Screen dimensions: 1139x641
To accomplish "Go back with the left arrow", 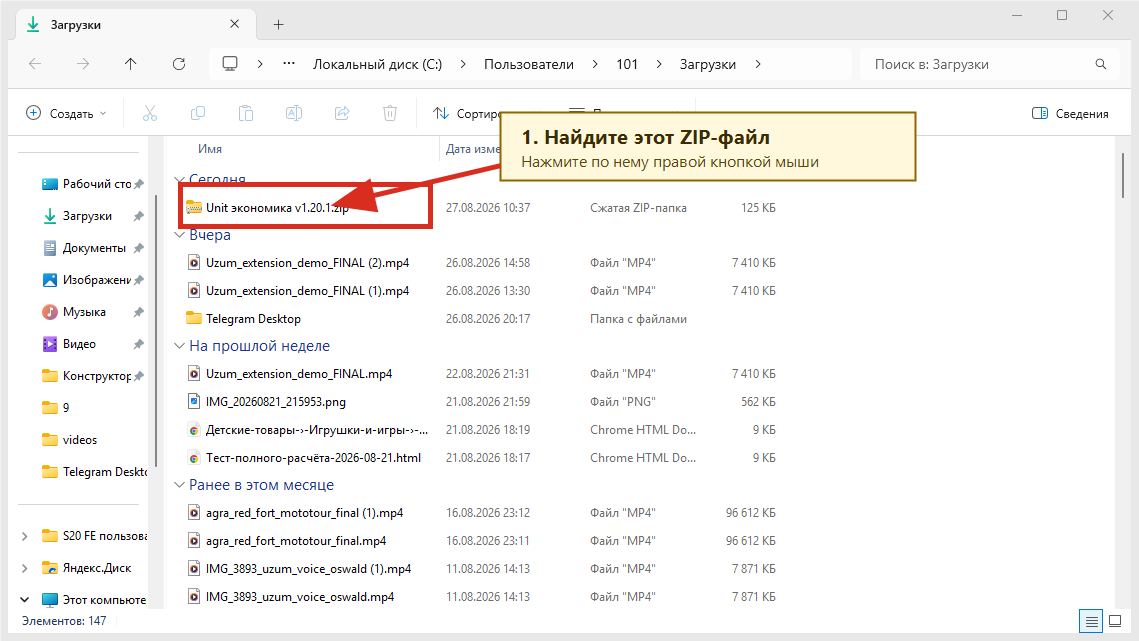I will [35, 64].
